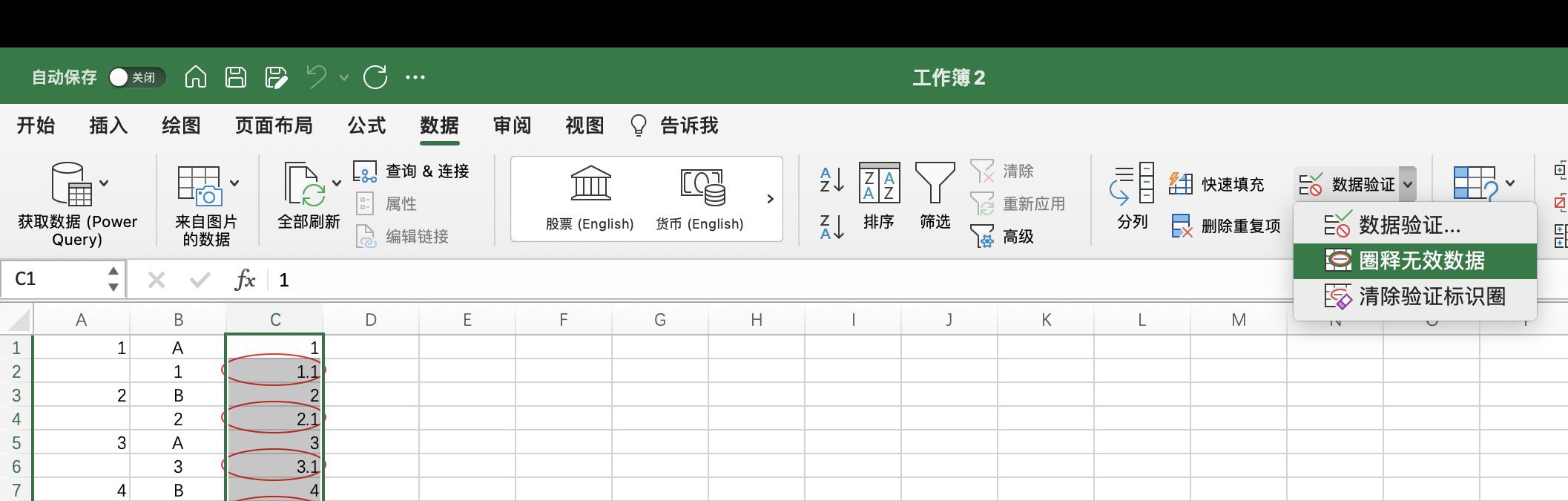Switch to the 页面布局 tab
Viewport: 1568px width, 501px height.
pyautogui.click(x=274, y=125)
